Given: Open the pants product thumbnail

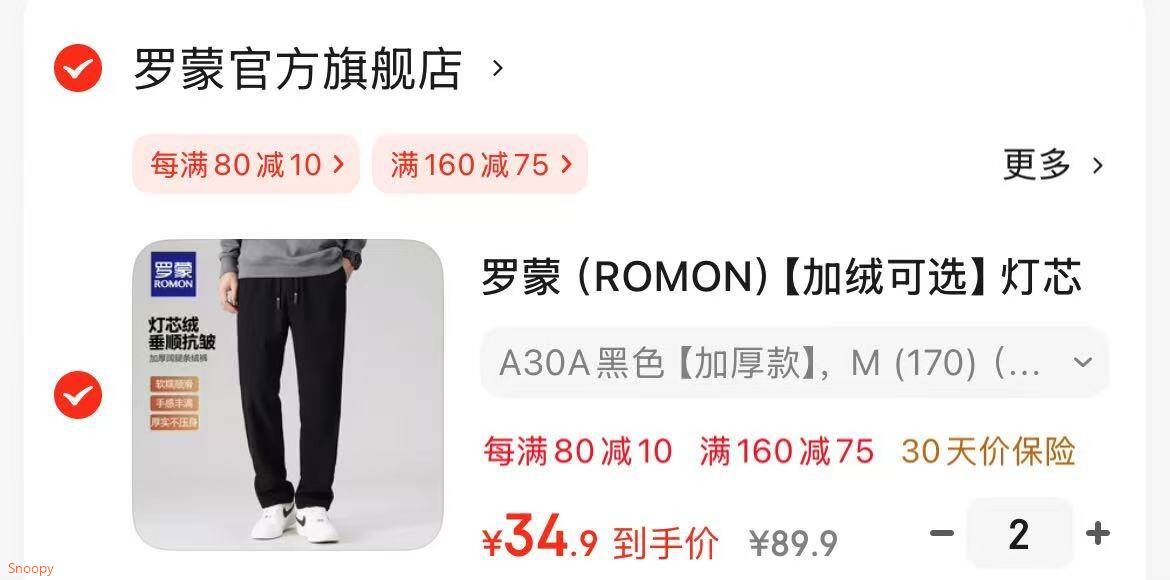Looking at the screenshot, I should (x=288, y=394).
